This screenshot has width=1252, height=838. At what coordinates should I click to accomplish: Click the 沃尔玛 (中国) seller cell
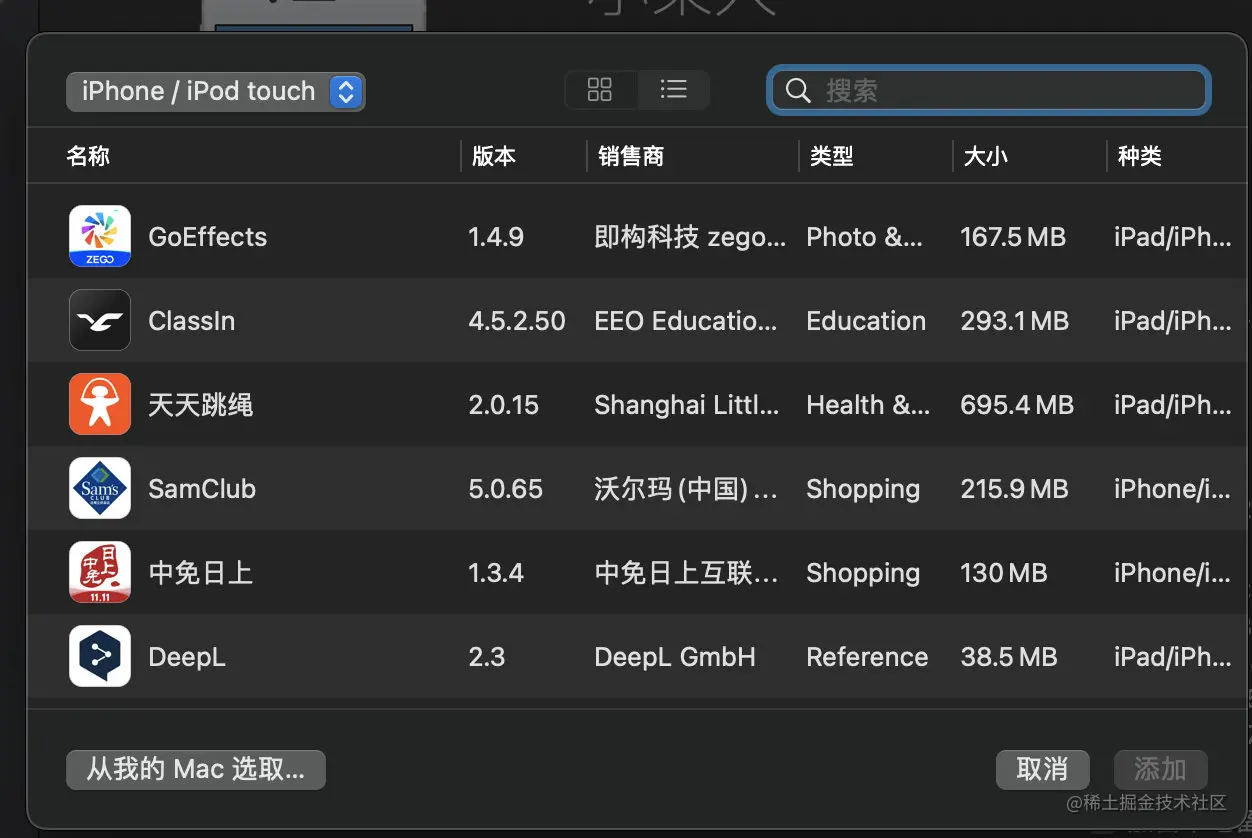(x=686, y=489)
